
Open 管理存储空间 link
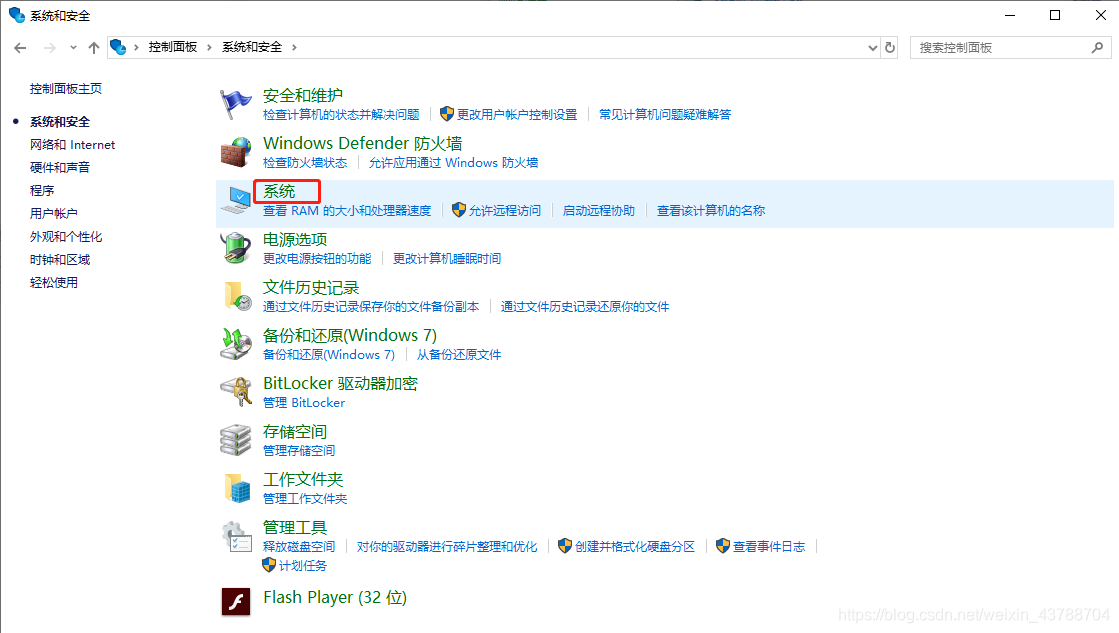tap(299, 450)
